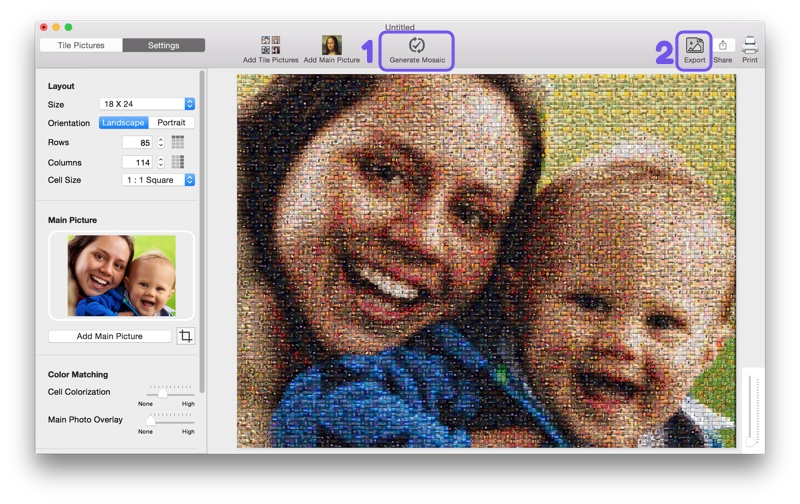The height and width of the screenshot is (504, 800).
Task: Click the Add Main Picture button in sidebar
Action: (110, 336)
